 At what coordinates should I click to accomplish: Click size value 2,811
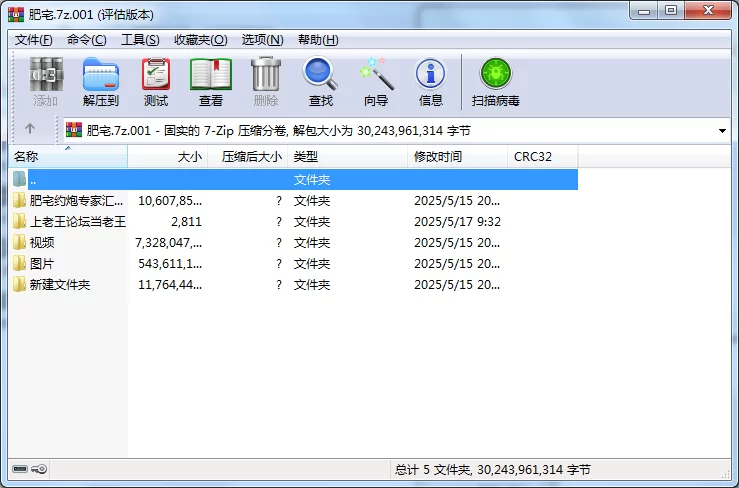click(x=186, y=221)
